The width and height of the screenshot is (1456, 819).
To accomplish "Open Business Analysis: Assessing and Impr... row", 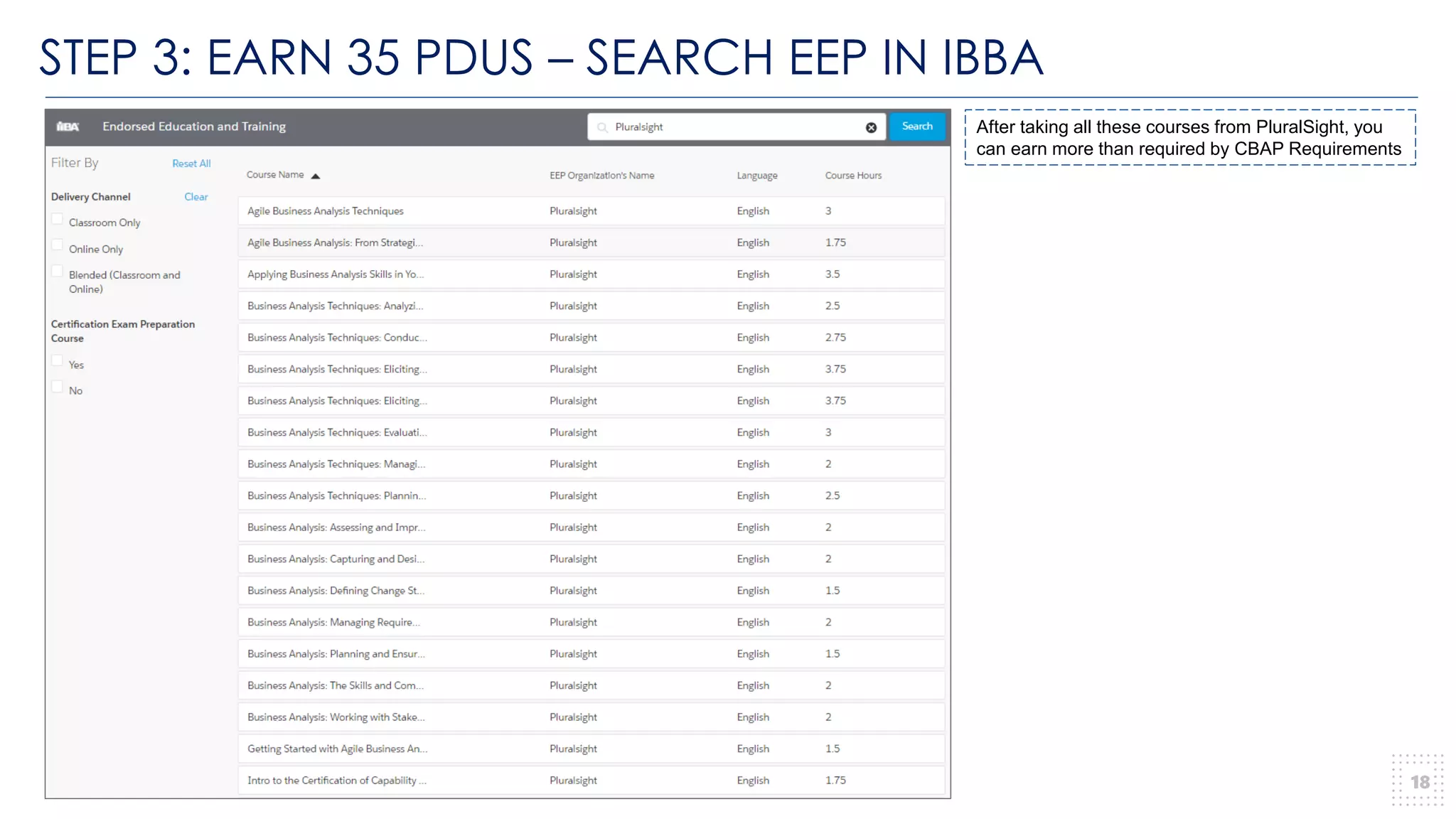I will [591, 528].
